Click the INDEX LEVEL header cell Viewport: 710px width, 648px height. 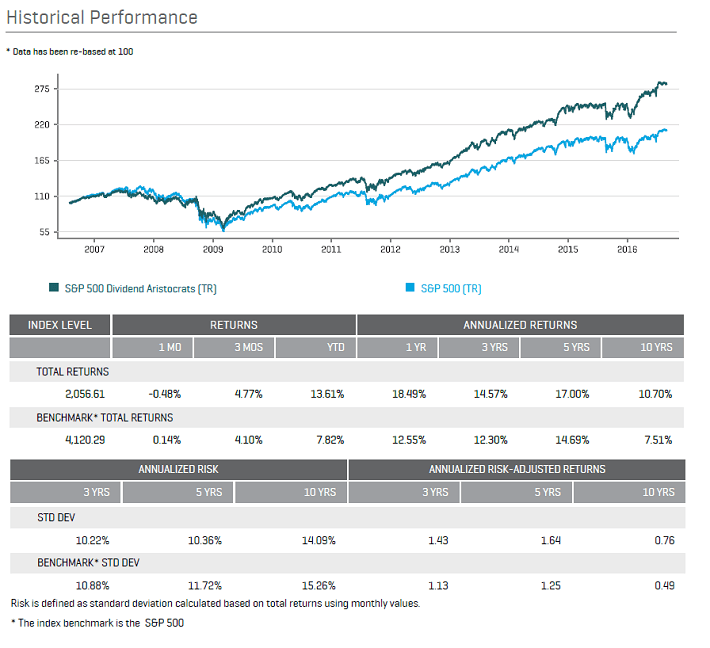click(x=61, y=325)
